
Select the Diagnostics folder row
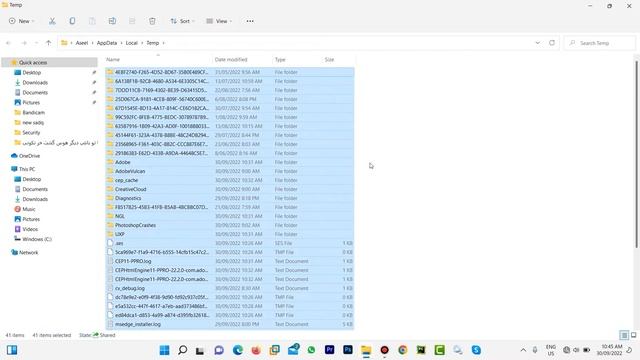[230, 198]
